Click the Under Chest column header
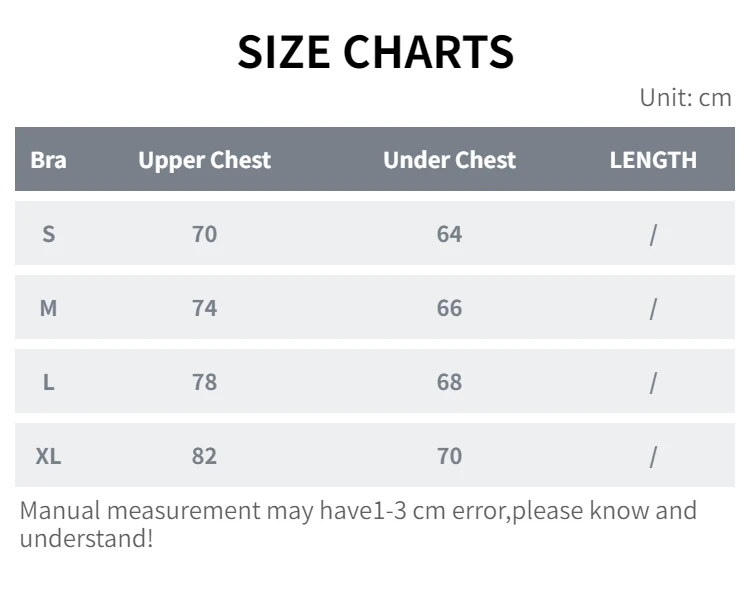Screen dimensions: 750x600 click(x=450, y=160)
